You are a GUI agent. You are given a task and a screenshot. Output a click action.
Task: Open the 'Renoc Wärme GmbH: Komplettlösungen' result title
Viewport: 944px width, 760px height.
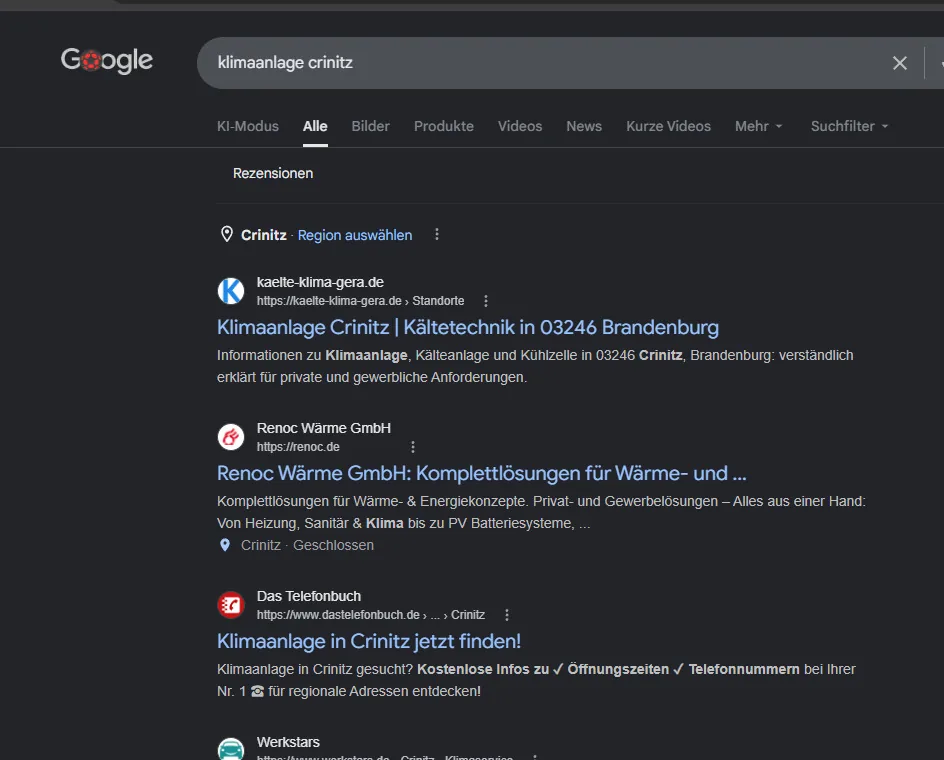coord(481,473)
